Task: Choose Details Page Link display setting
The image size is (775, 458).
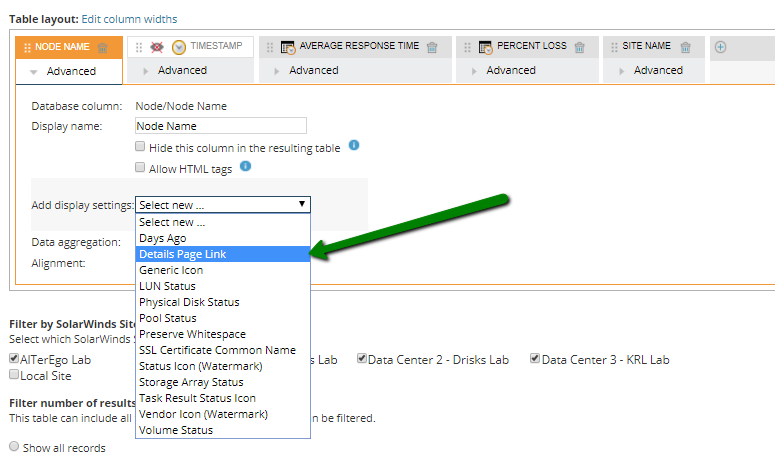Action: [x=223, y=254]
